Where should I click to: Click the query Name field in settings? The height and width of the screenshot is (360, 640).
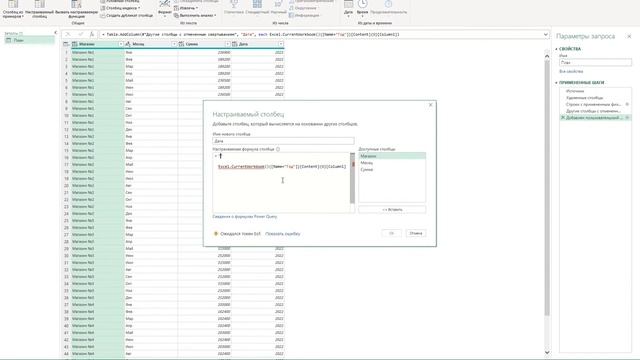(x=595, y=62)
